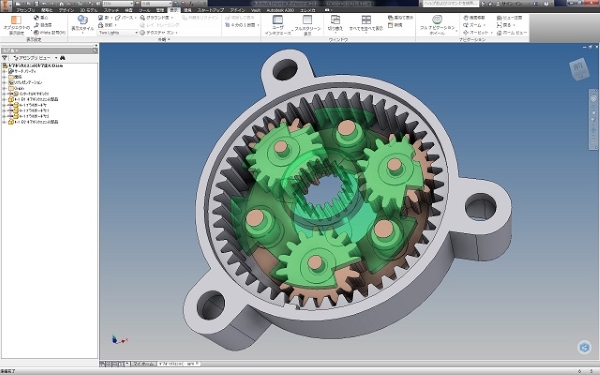Image resolution: width=600 pixels, height=375 pixels.
Task: Open the Assembly View (アセンブリ ビュー) dropdown
Action: (x=35, y=58)
